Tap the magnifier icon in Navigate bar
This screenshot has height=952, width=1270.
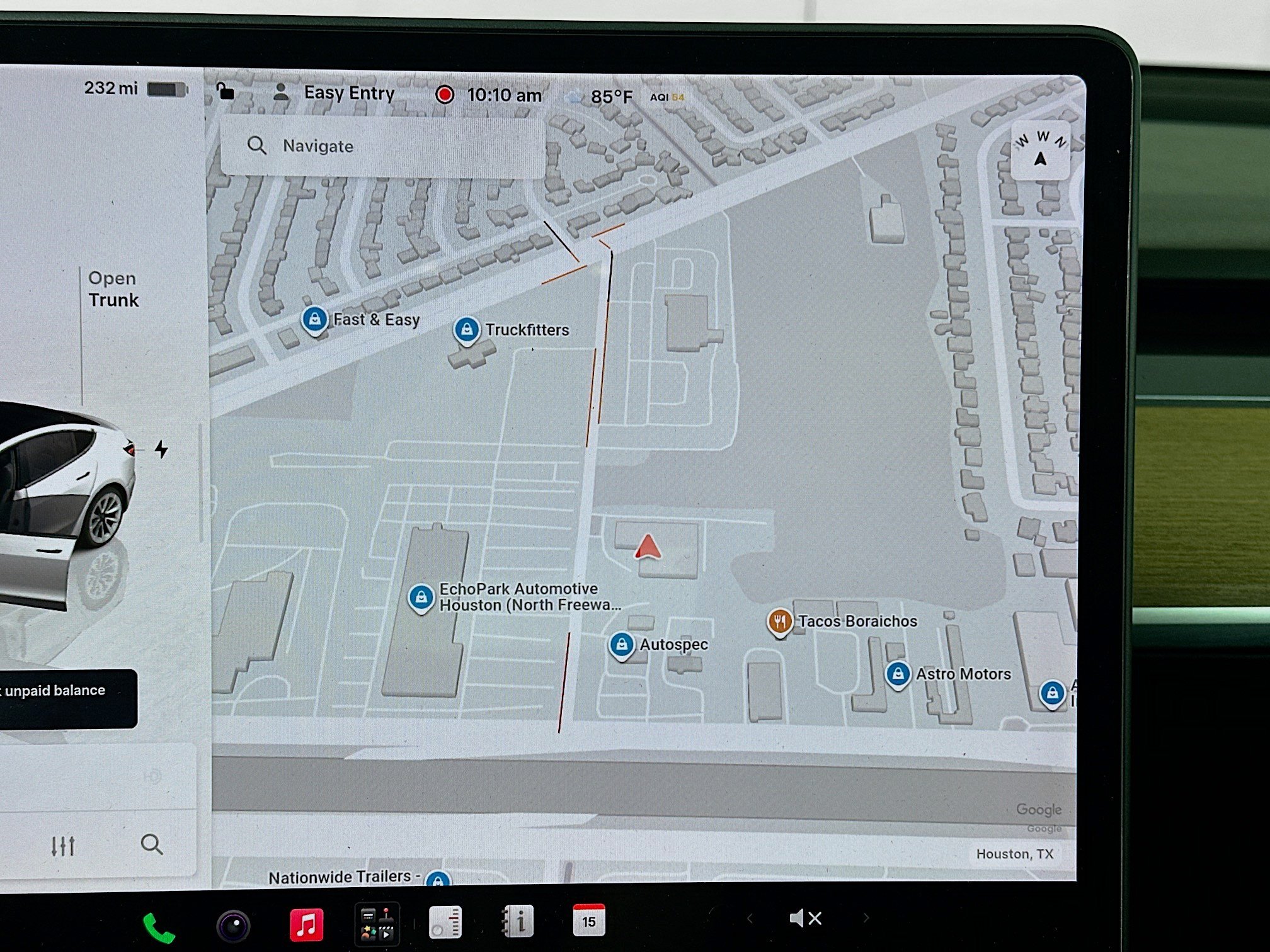[x=256, y=145]
